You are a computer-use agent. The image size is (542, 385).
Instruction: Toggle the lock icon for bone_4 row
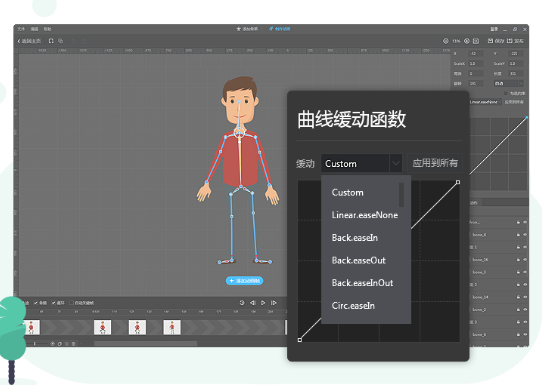(x=518, y=235)
